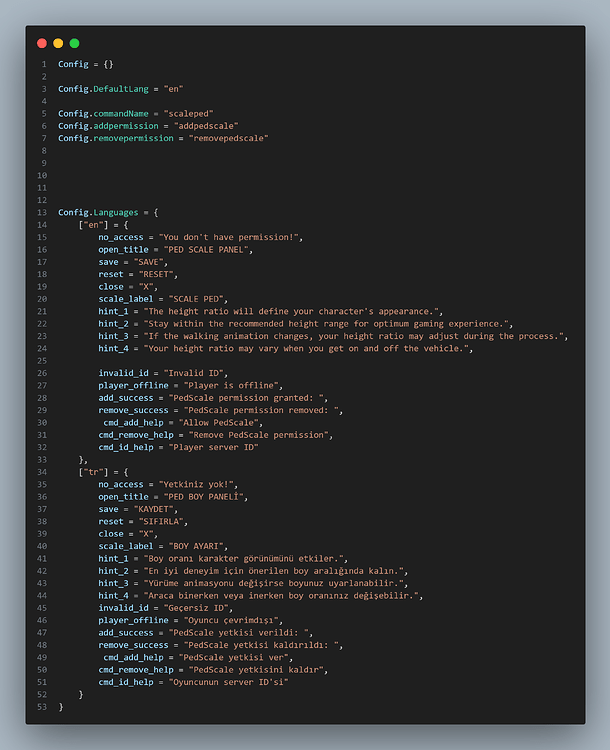610x750 pixels.
Task: Click the string "PedScale yetkisini kaldır"
Action: (256, 670)
